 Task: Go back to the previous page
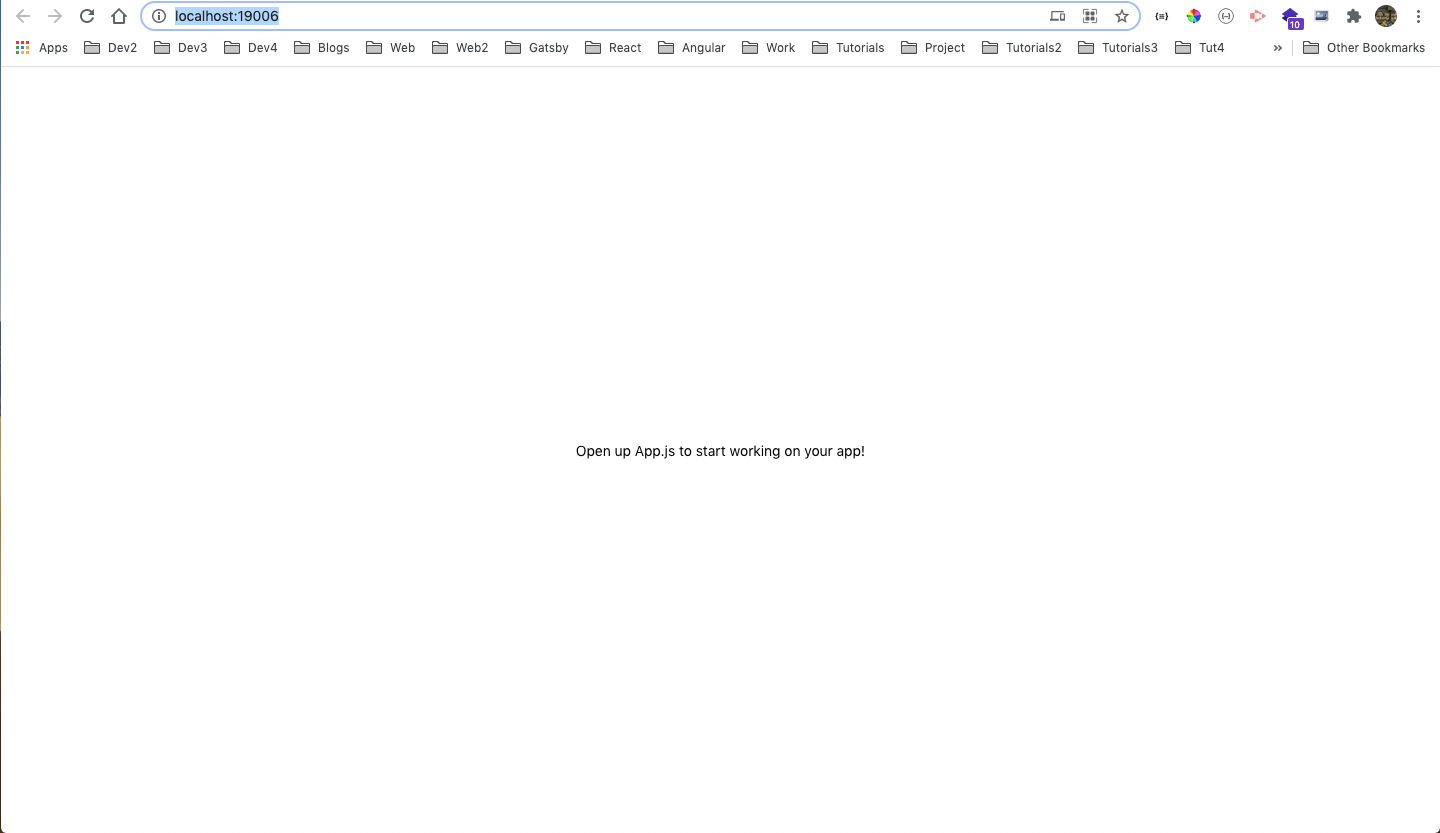pos(23,16)
